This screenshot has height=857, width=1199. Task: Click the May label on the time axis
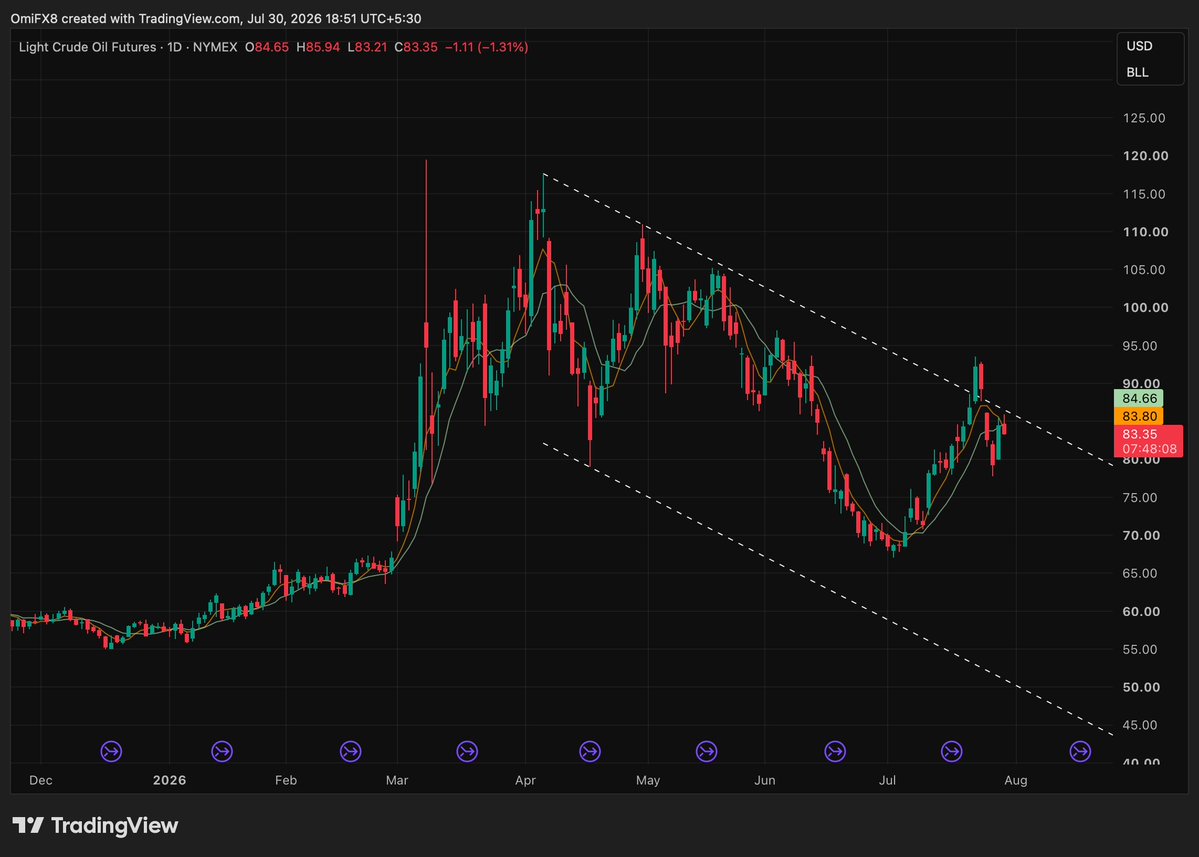(x=648, y=781)
